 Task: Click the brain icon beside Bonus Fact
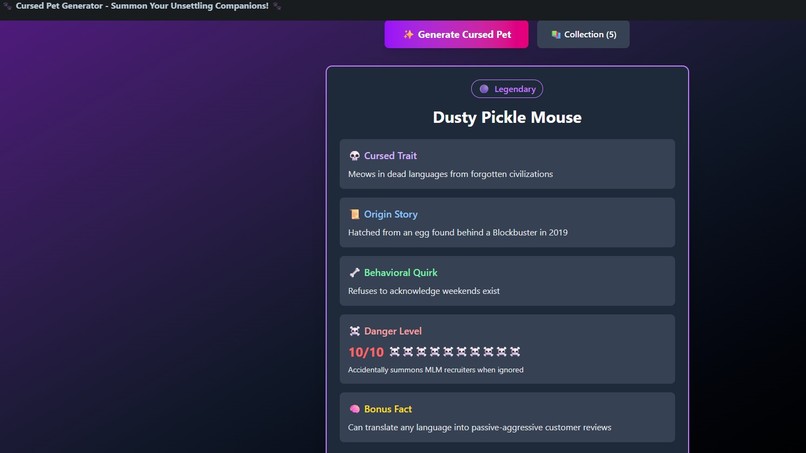coord(354,409)
